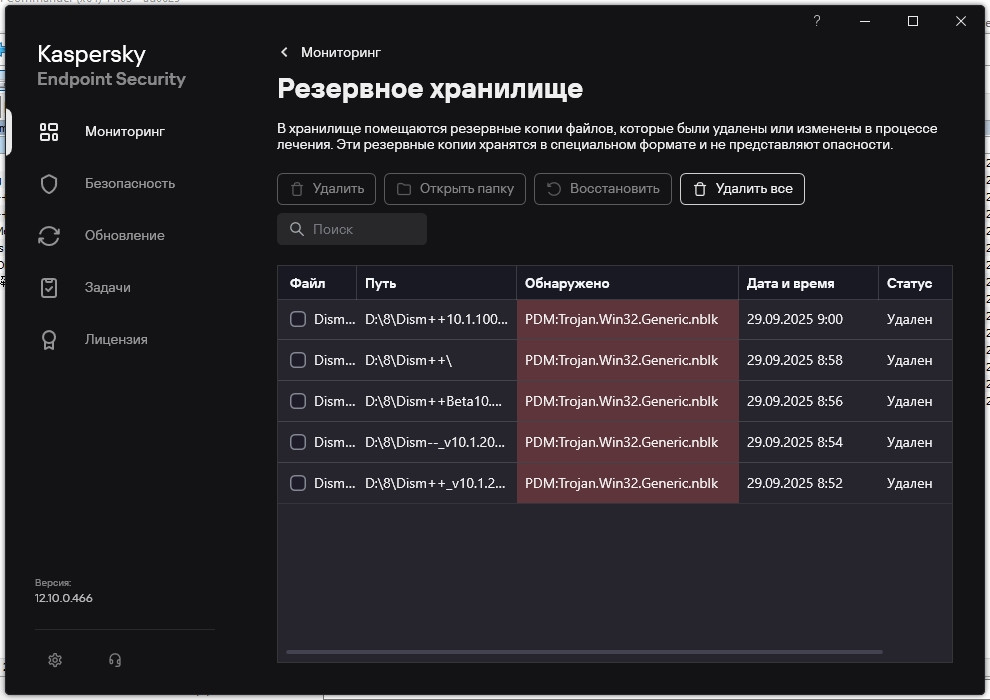
Task: Open the Задачи sidebar section
Action: pyautogui.click(x=107, y=287)
